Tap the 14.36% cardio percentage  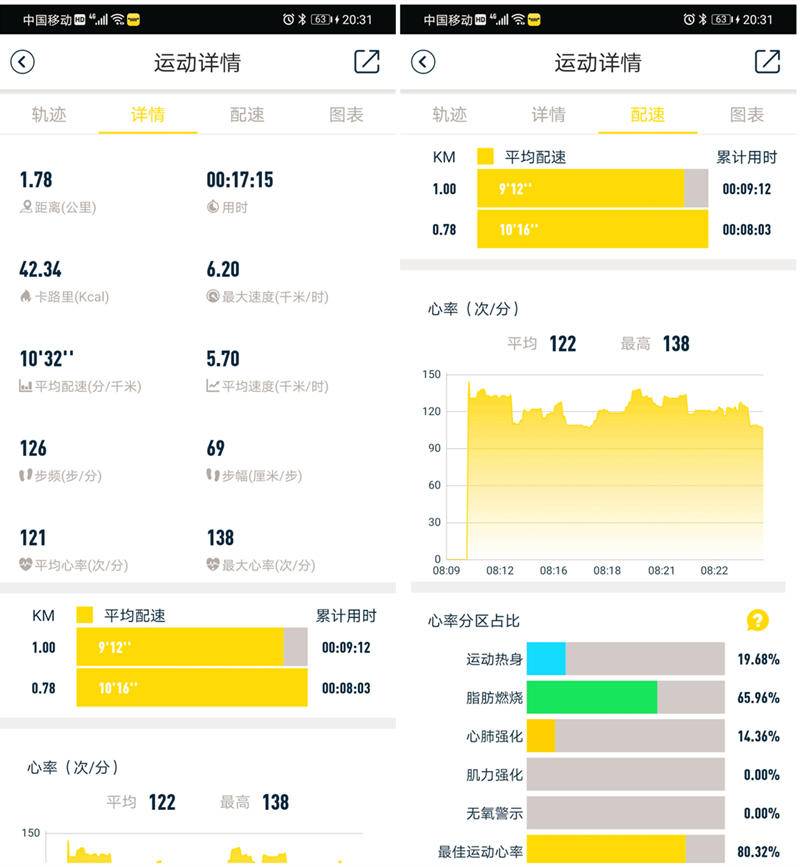tap(758, 736)
